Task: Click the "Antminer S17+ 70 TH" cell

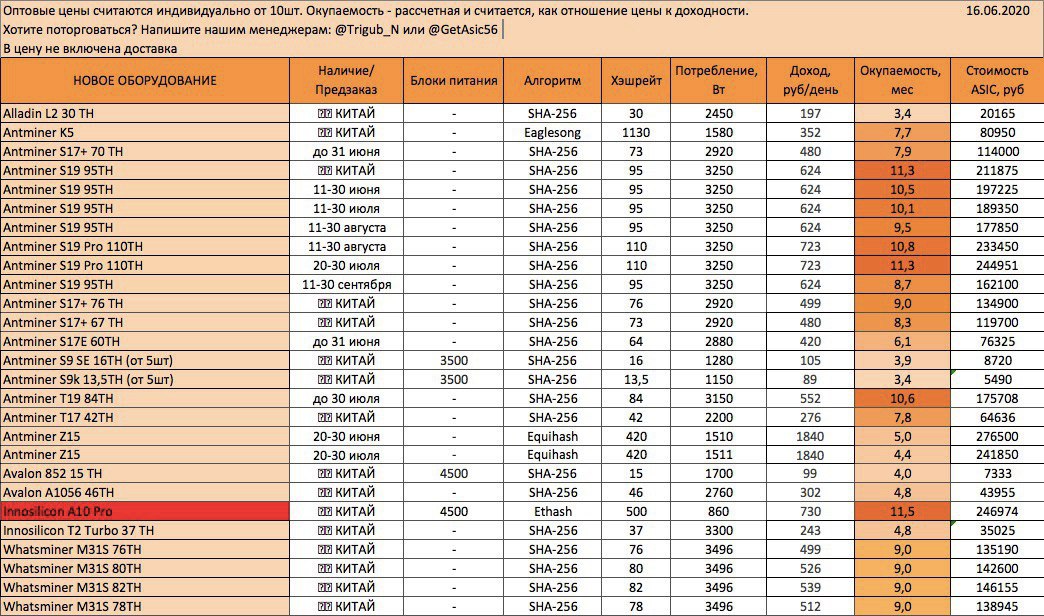Action: pyautogui.click(x=144, y=151)
